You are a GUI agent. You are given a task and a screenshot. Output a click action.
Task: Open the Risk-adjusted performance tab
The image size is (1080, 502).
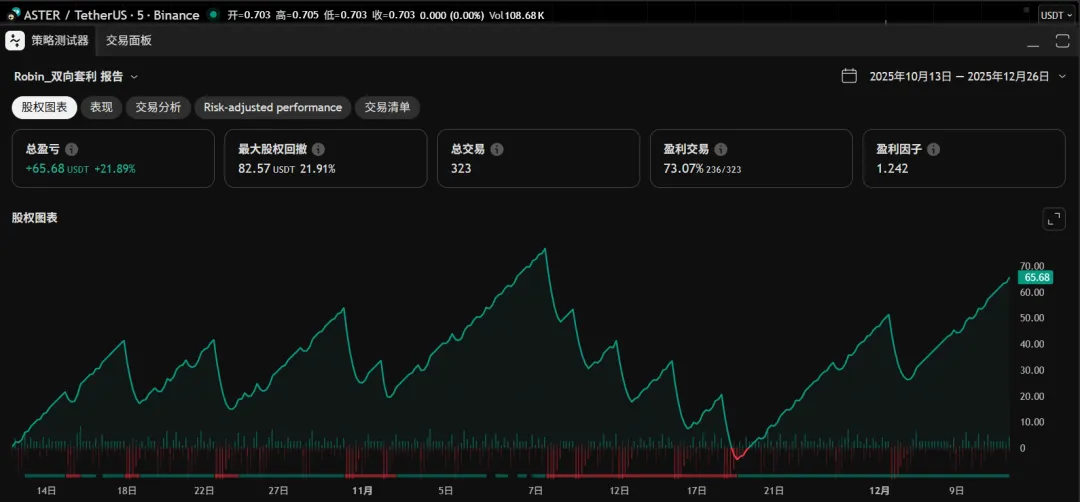pos(273,107)
